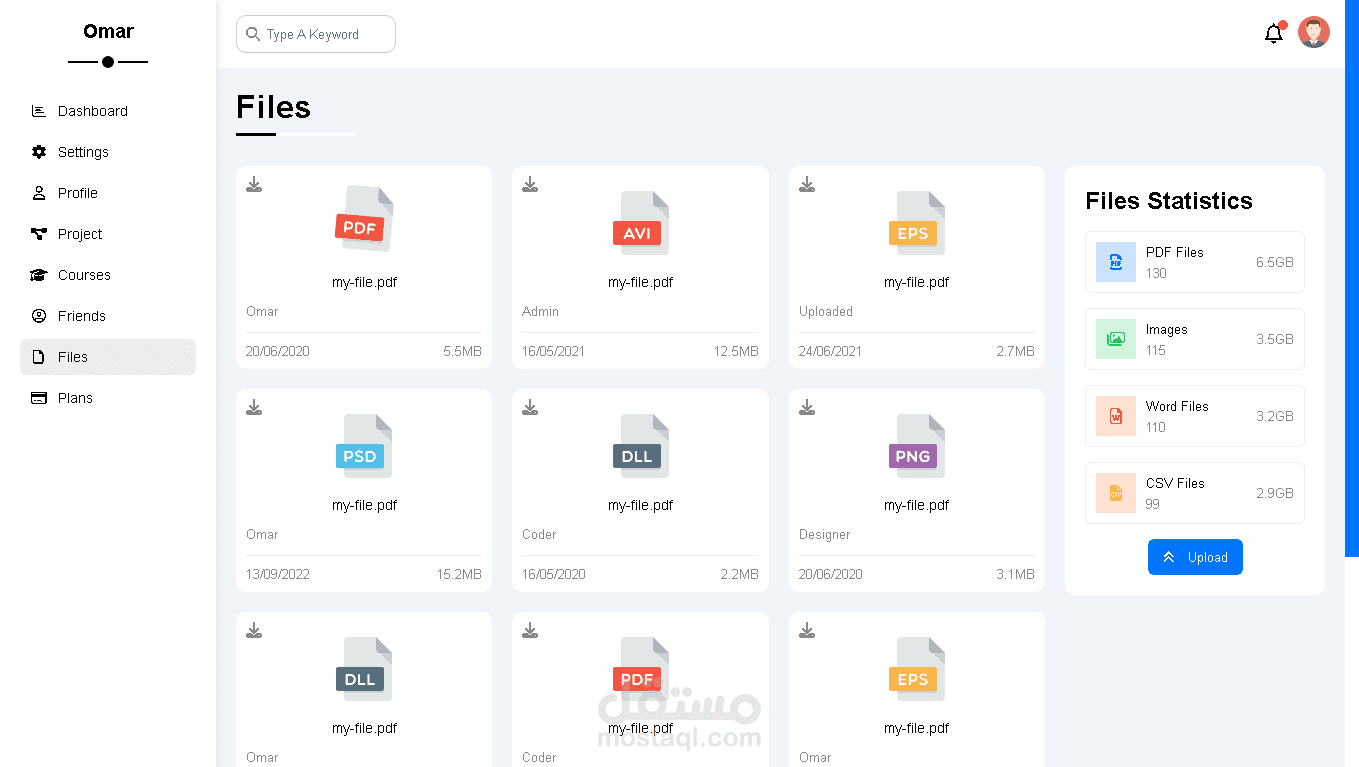Click the Word Files label in statistics
The height and width of the screenshot is (767, 1359).
coord(1177,406)
